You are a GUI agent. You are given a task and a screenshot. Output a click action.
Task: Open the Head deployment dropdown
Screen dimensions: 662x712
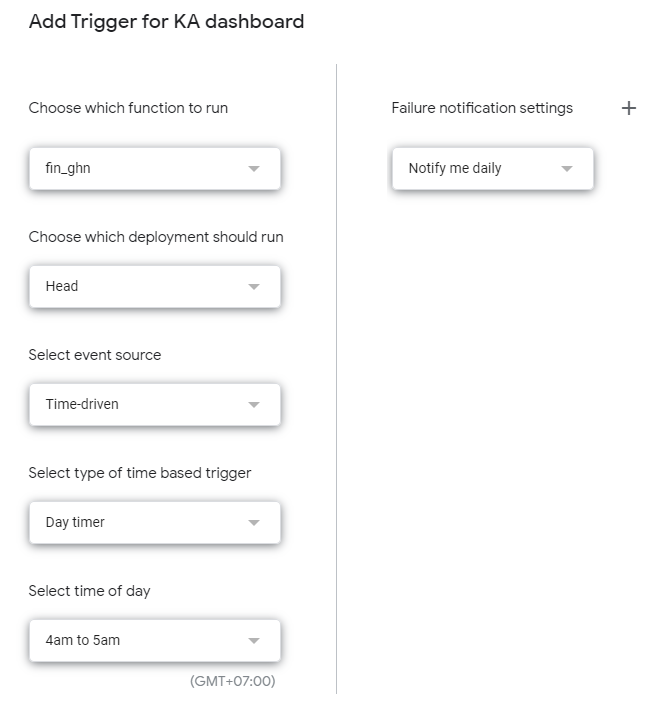tap(154, 287)
